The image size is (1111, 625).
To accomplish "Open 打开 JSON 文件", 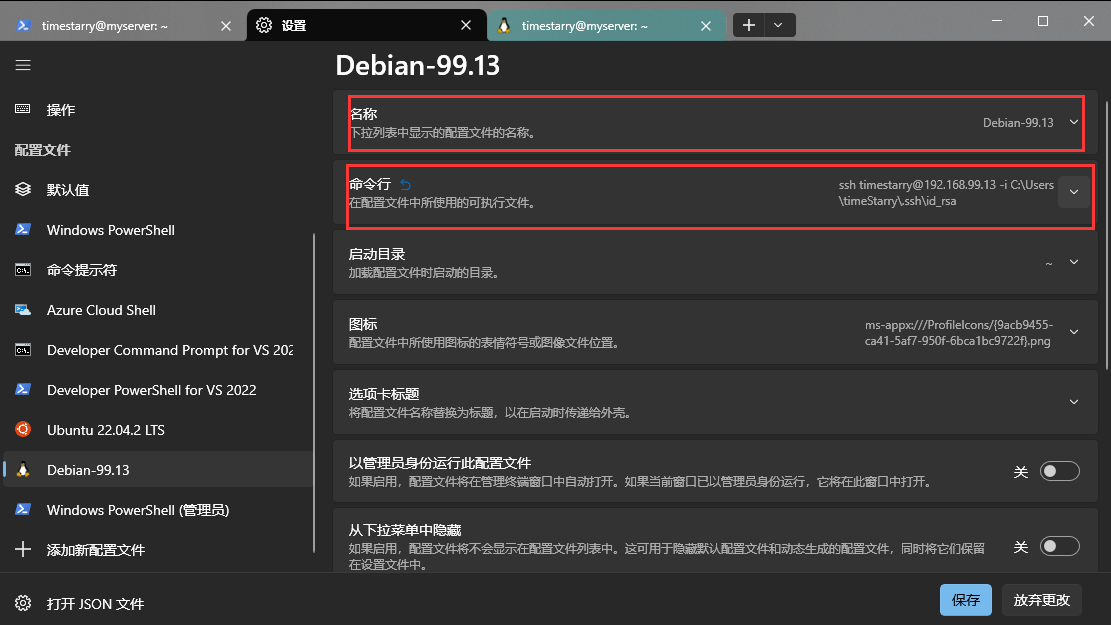I will (157, 604).
